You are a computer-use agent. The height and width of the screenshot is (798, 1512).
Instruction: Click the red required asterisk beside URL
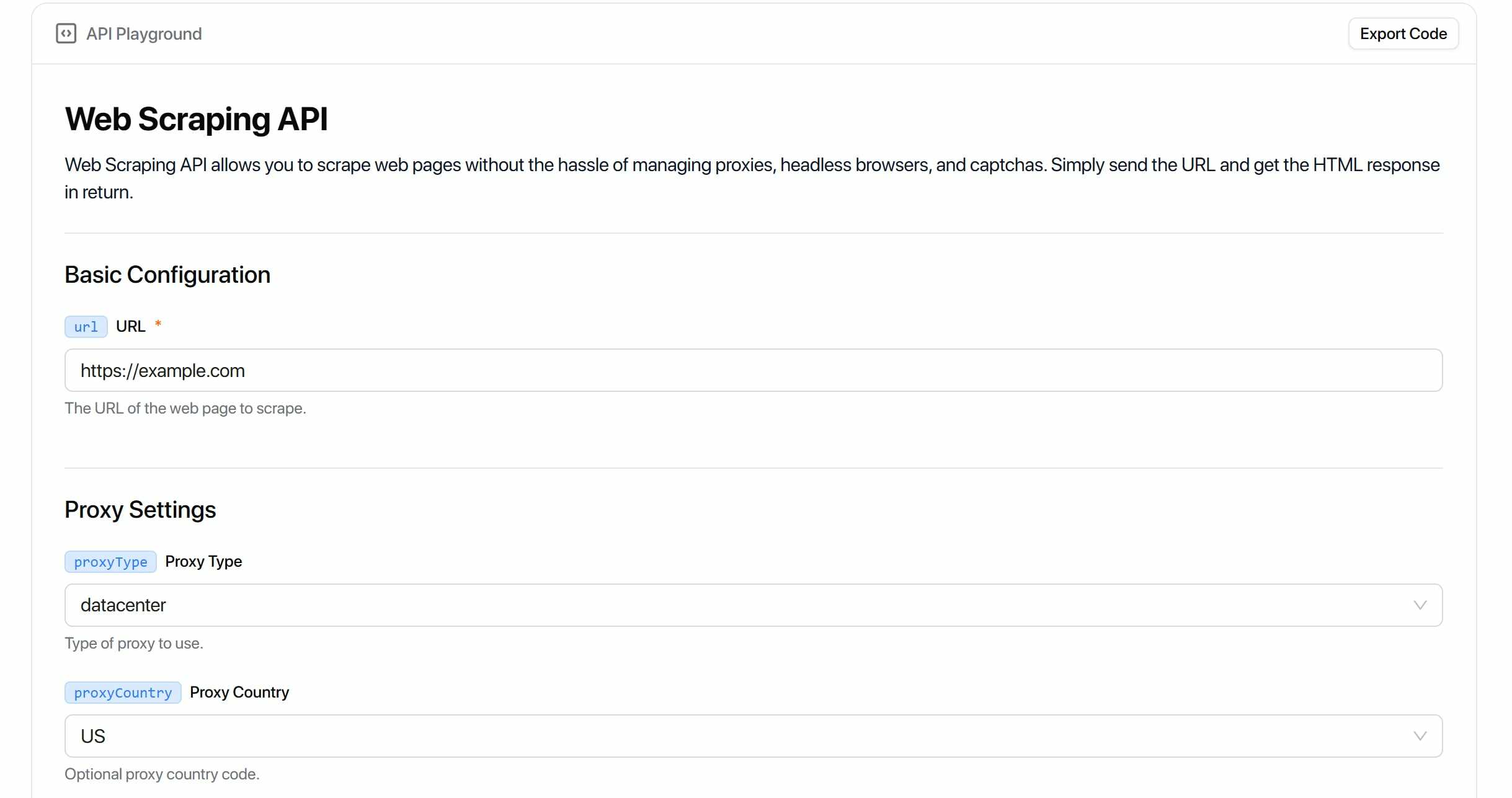158,324
